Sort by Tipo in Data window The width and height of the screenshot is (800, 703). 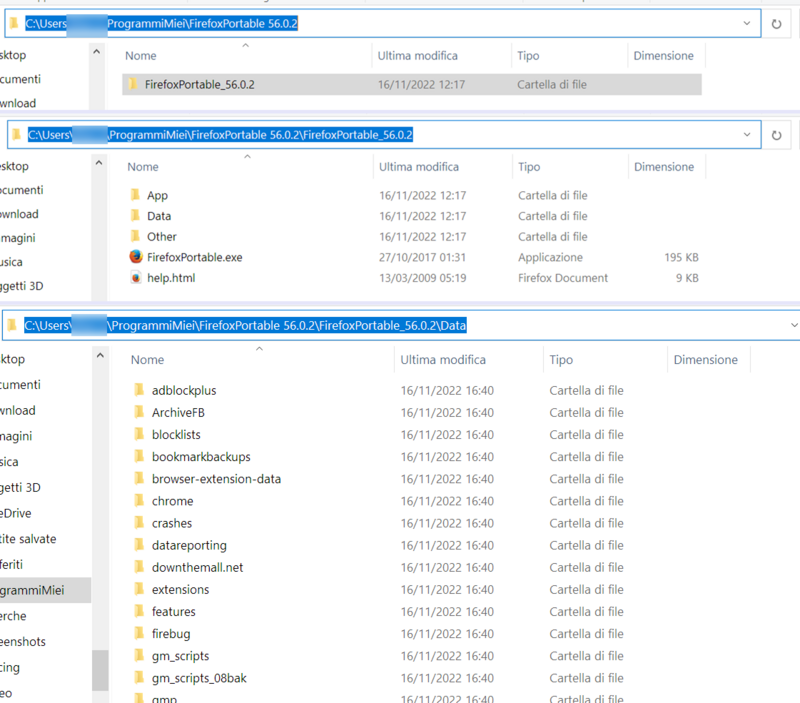561,360
